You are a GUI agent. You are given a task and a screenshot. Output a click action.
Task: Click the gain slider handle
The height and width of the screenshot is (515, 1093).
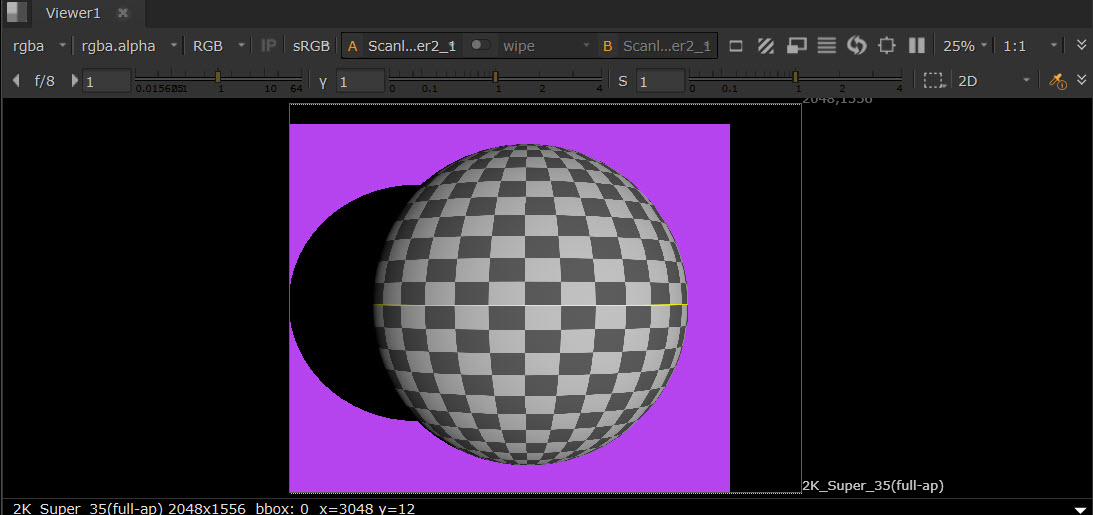(218, 77)
